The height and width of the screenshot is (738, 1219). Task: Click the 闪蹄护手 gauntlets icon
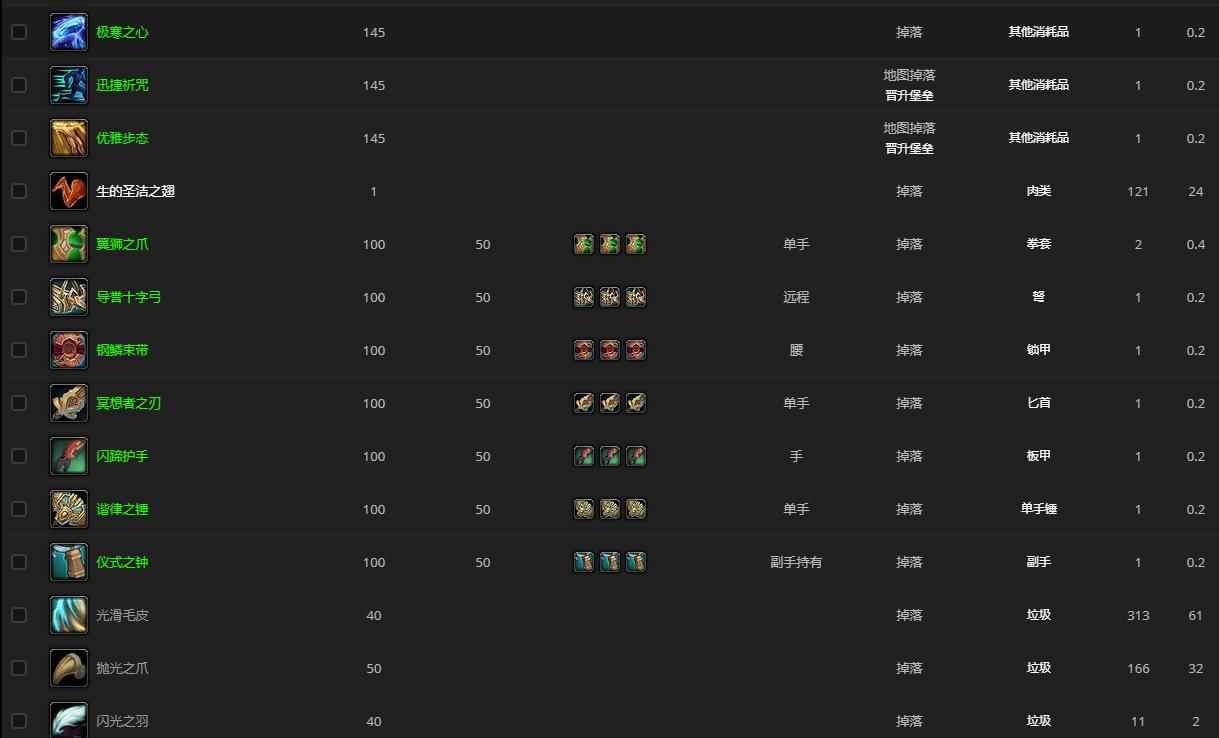click(69, 456)
